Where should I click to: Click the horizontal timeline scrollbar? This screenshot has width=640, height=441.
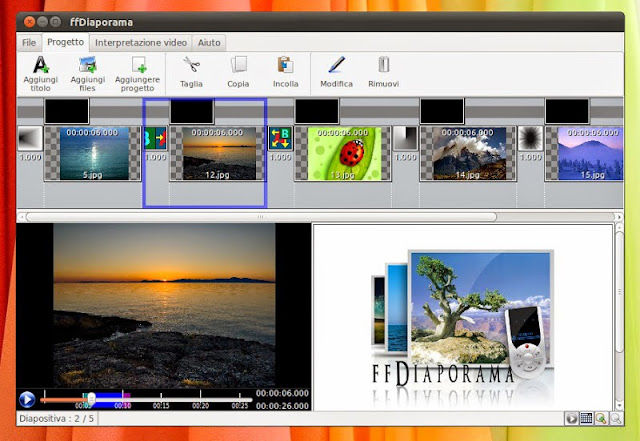[261, 217]
